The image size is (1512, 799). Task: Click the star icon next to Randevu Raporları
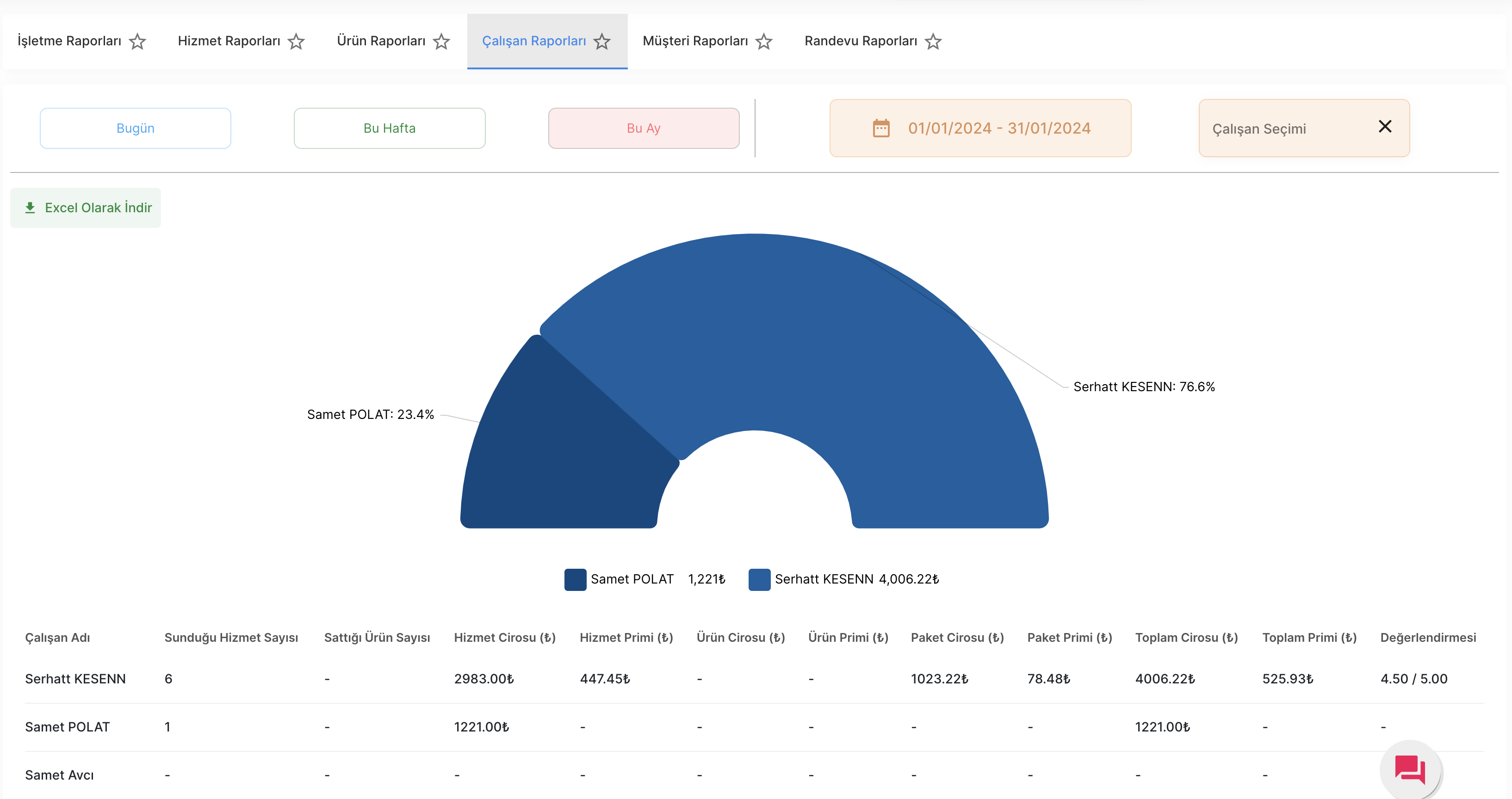coord(932,41)
